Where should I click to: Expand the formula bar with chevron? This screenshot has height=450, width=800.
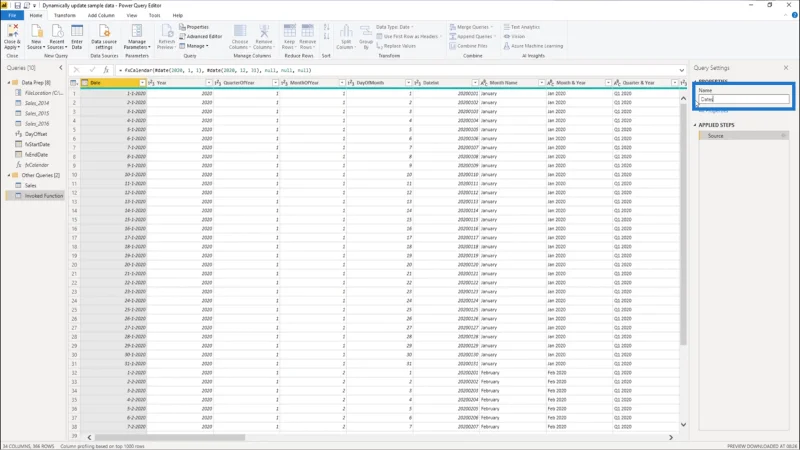point(682,70)
